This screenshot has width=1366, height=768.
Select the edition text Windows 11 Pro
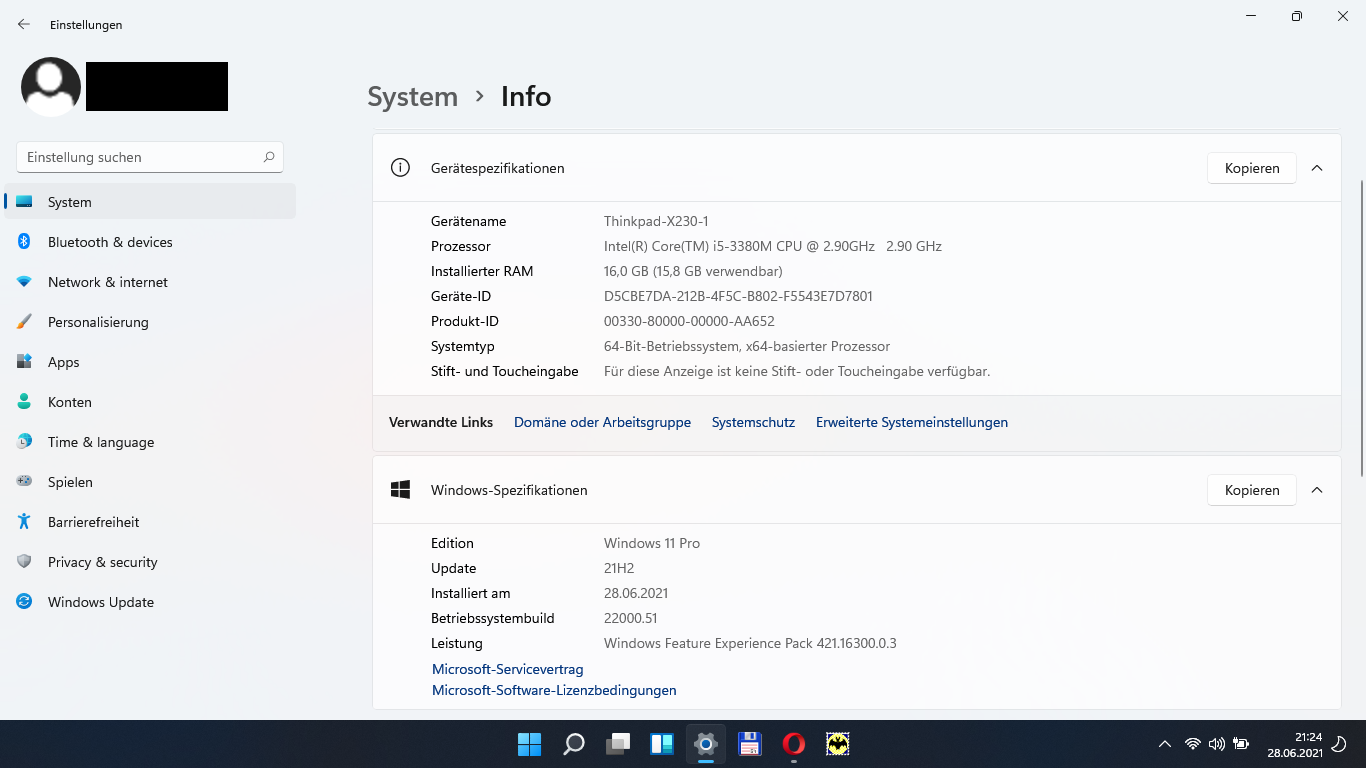coord(652,543)
